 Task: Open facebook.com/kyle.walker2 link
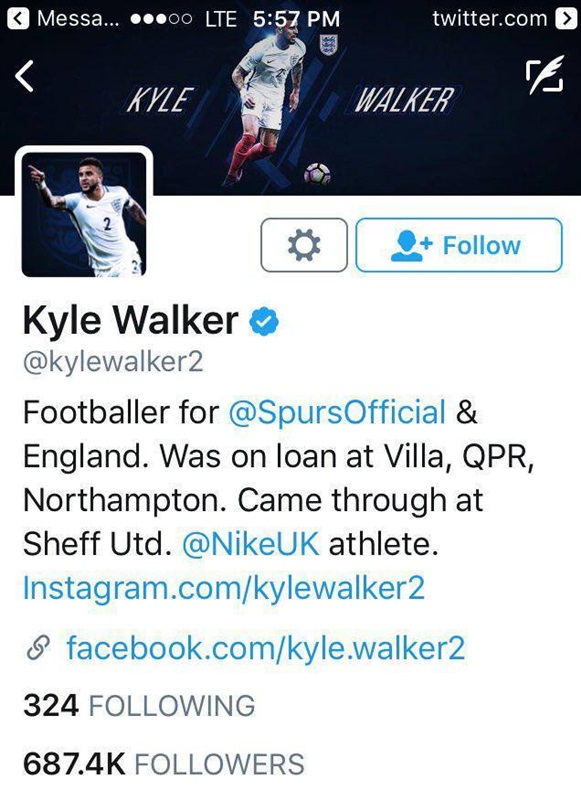(x=266, y=647)
